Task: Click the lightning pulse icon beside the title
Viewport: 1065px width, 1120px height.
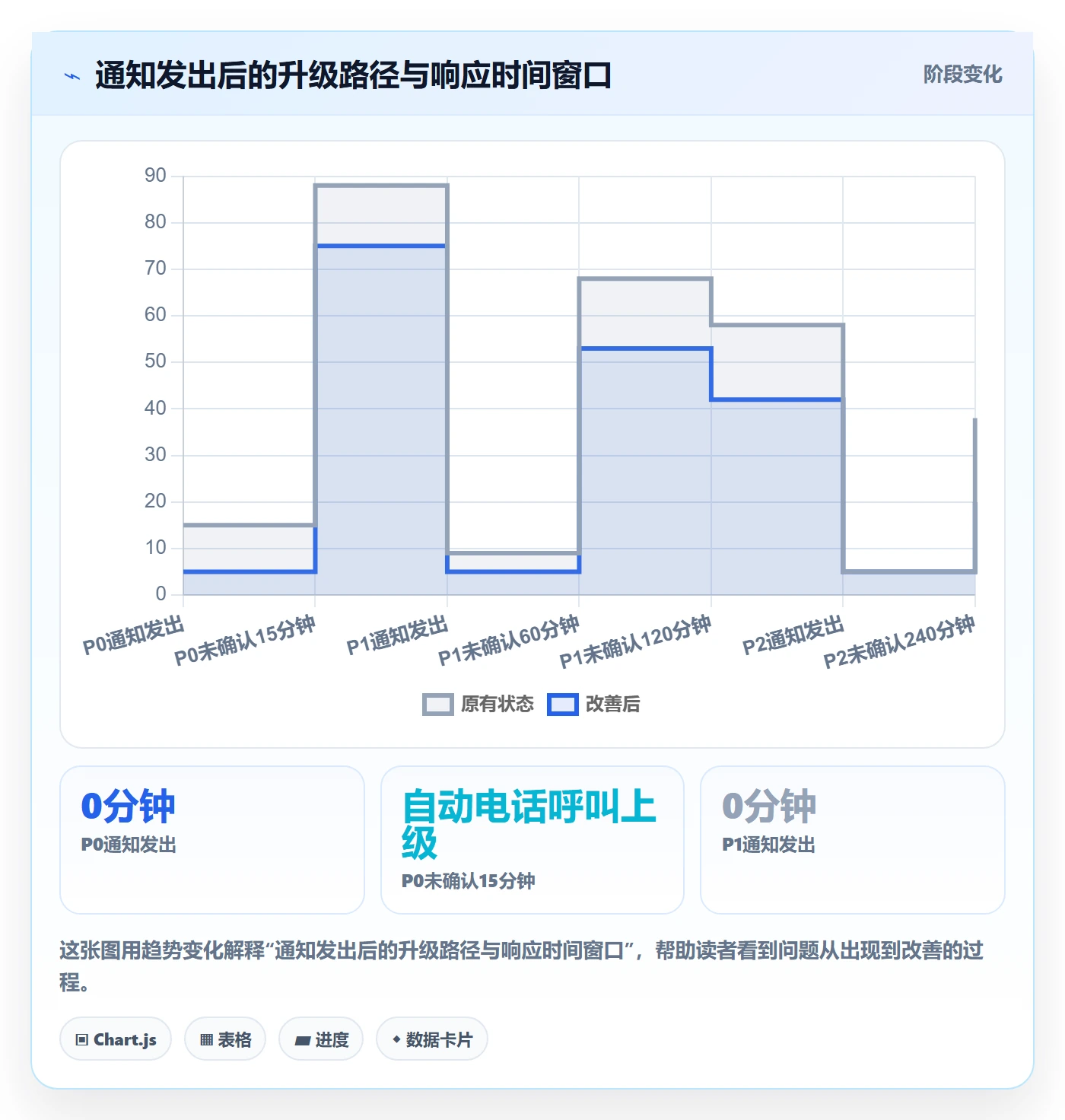Action: 72,76
